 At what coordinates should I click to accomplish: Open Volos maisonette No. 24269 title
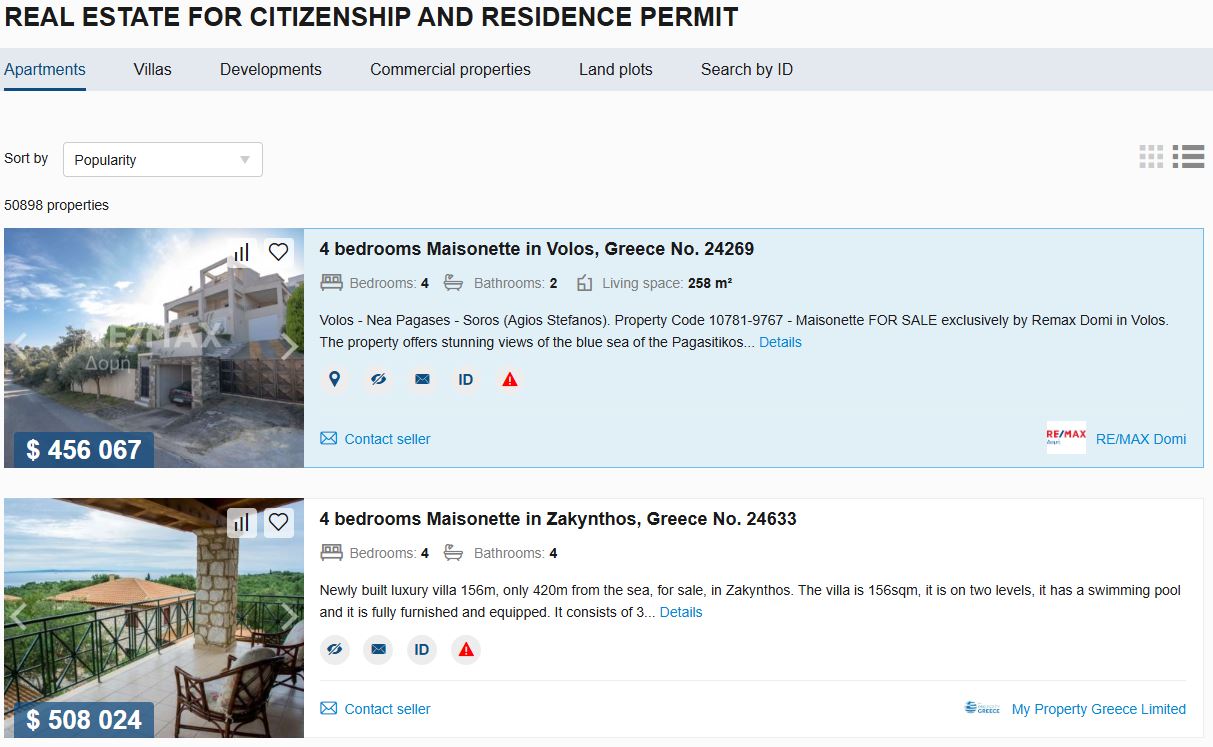537,249
